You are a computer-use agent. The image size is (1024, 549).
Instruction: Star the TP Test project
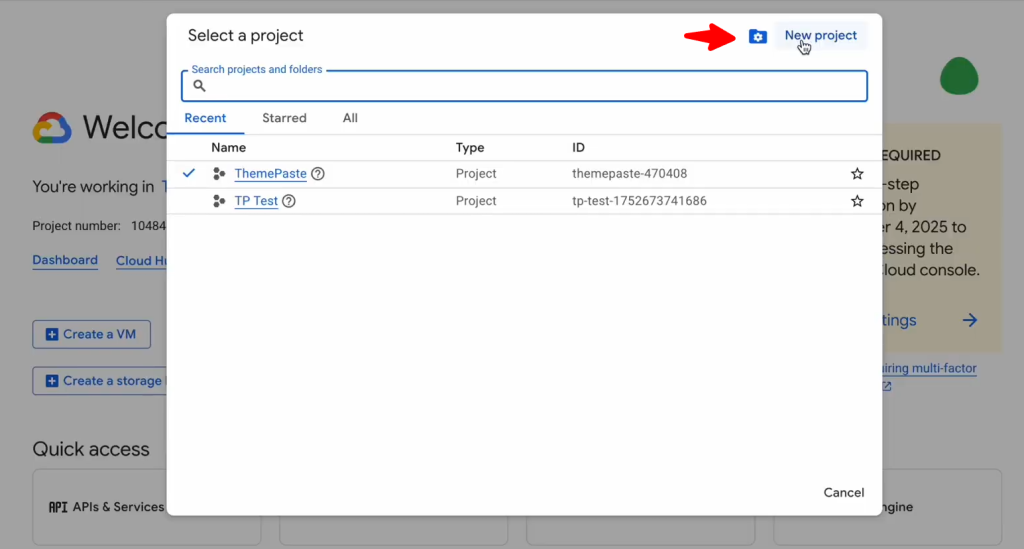(x=857, y=201)
